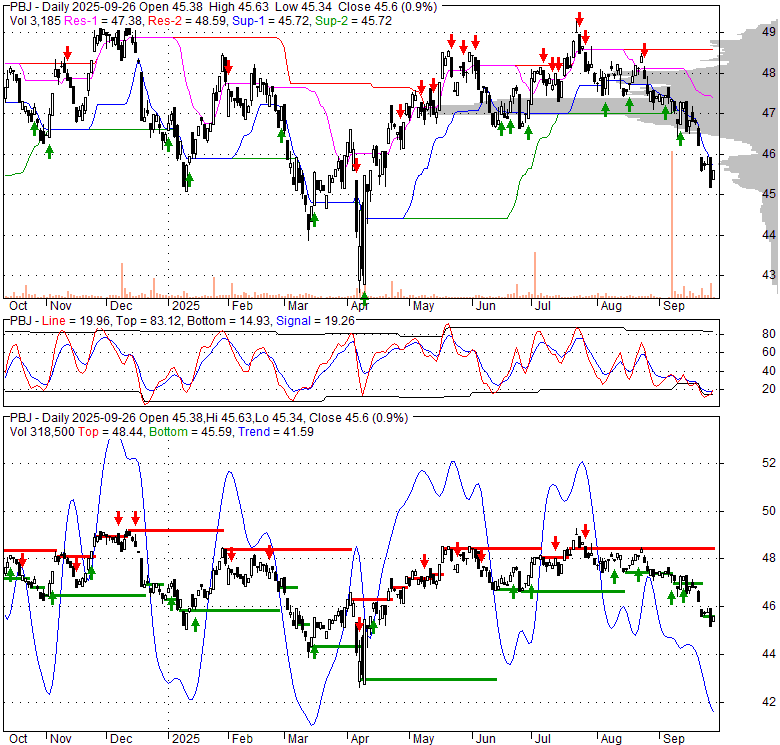
Task: Click the 42 price label on bottom chart axis
Action: click(x=769, y=702)
